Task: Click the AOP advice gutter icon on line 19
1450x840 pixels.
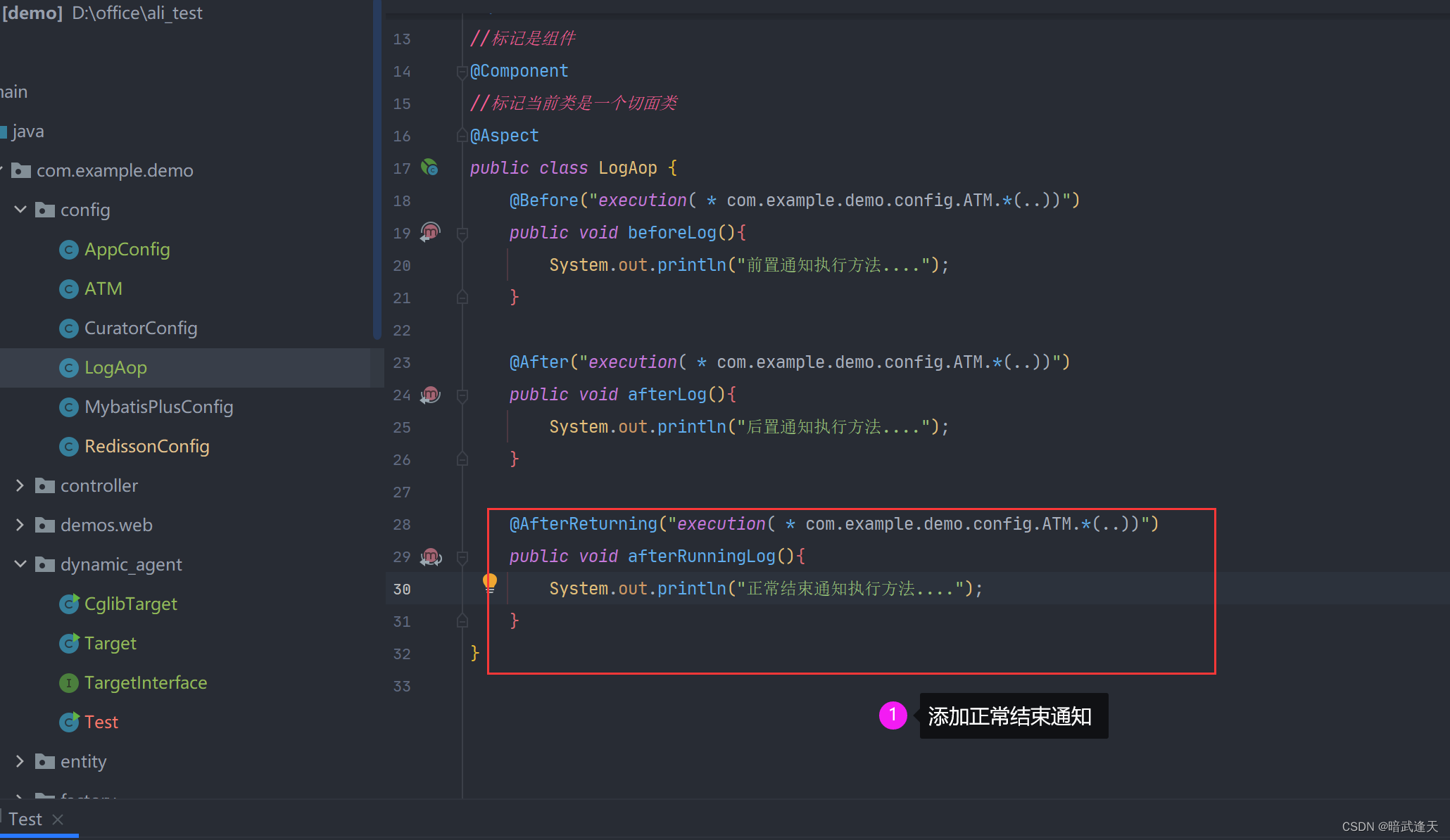Action: tap(430, 231)
